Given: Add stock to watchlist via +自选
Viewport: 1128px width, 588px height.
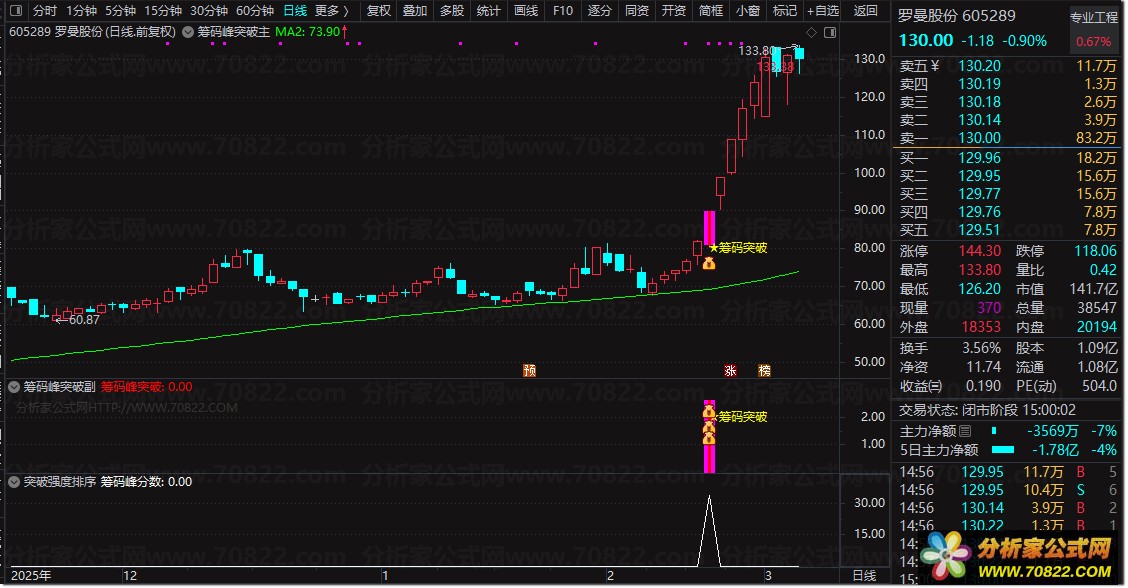Looking at the screenshot, I should click(824, 11).
